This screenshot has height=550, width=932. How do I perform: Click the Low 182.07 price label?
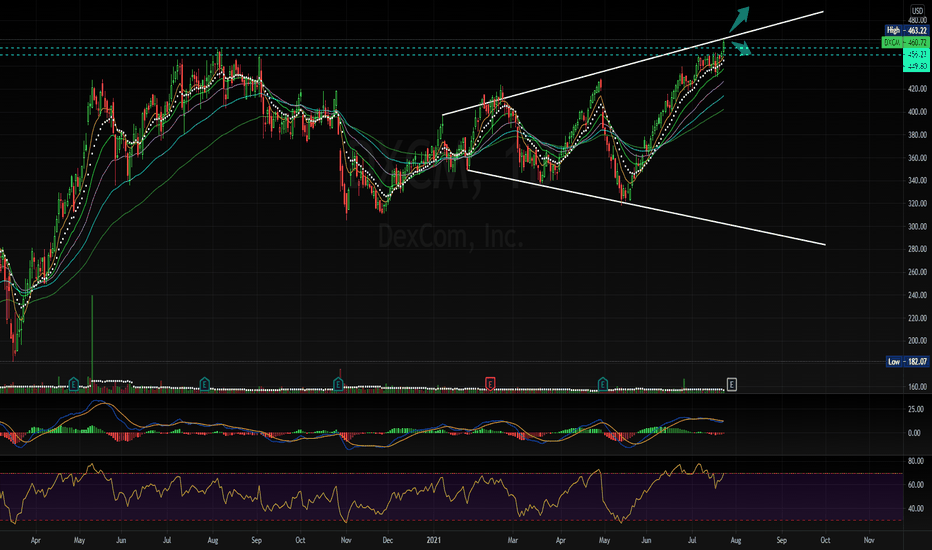coord(907,362)
